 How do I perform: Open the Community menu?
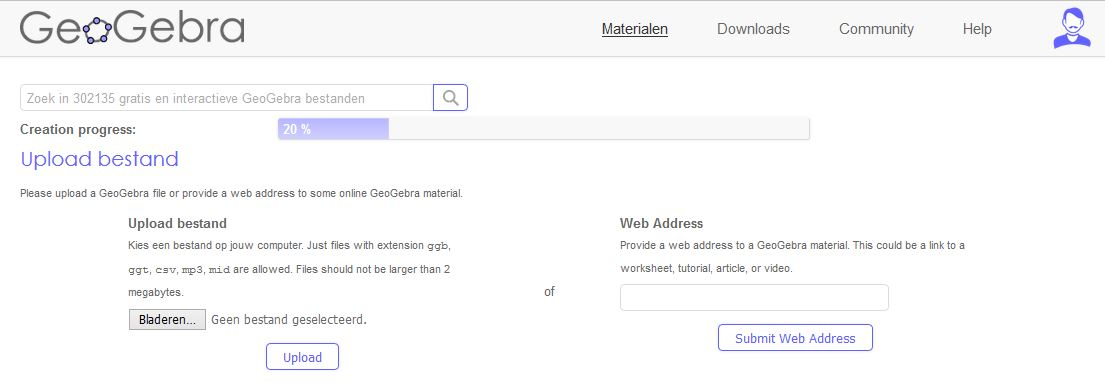pyautogui.click(x=876, y=29)
